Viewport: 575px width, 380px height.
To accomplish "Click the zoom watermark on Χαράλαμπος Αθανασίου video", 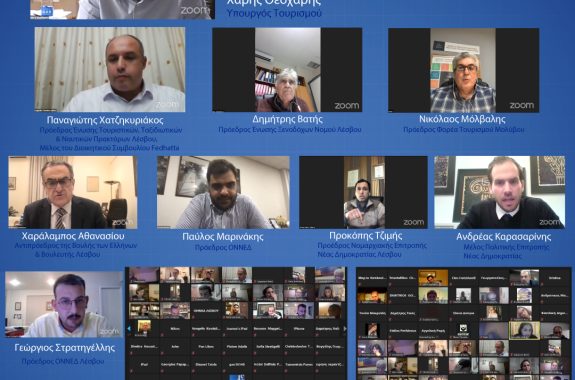I will click(x=123, y=222).
